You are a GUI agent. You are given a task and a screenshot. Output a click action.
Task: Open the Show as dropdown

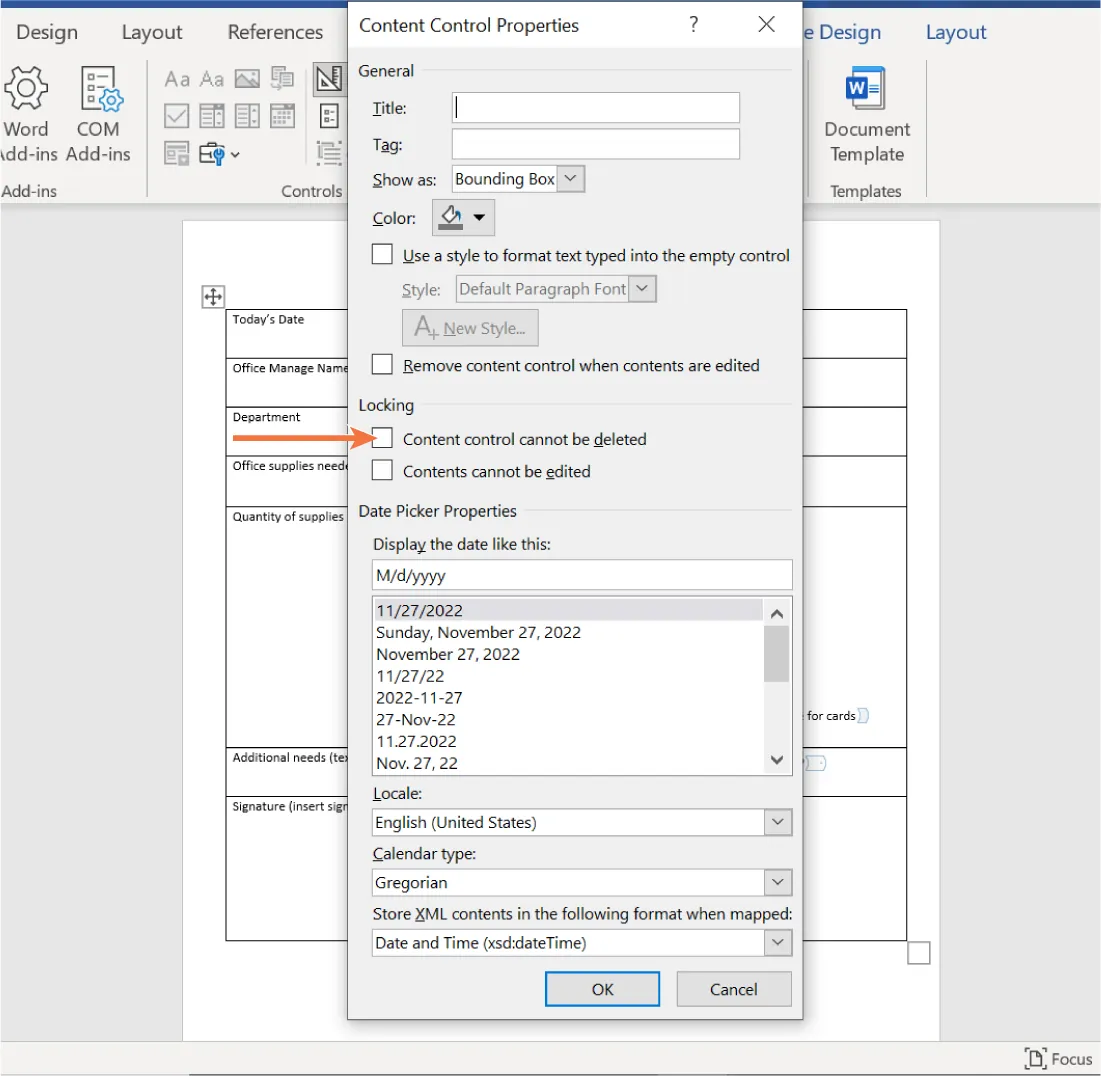pyautogui.click(x=570, y=178)
